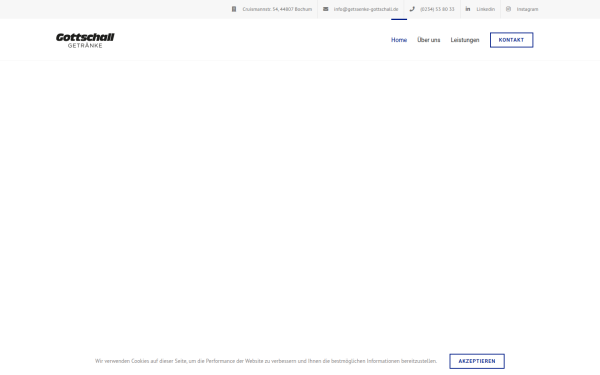The height and width of the screenshot is (375, 600).
Task: Accept cookies with AKZEPTIEREN button
Action: [477, 361]
